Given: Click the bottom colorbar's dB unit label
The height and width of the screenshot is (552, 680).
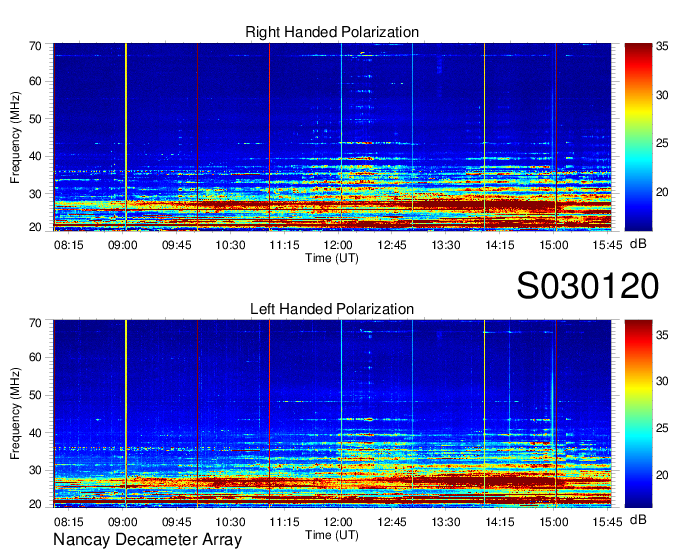Looking at the screenshot, I should coord(638,520).
